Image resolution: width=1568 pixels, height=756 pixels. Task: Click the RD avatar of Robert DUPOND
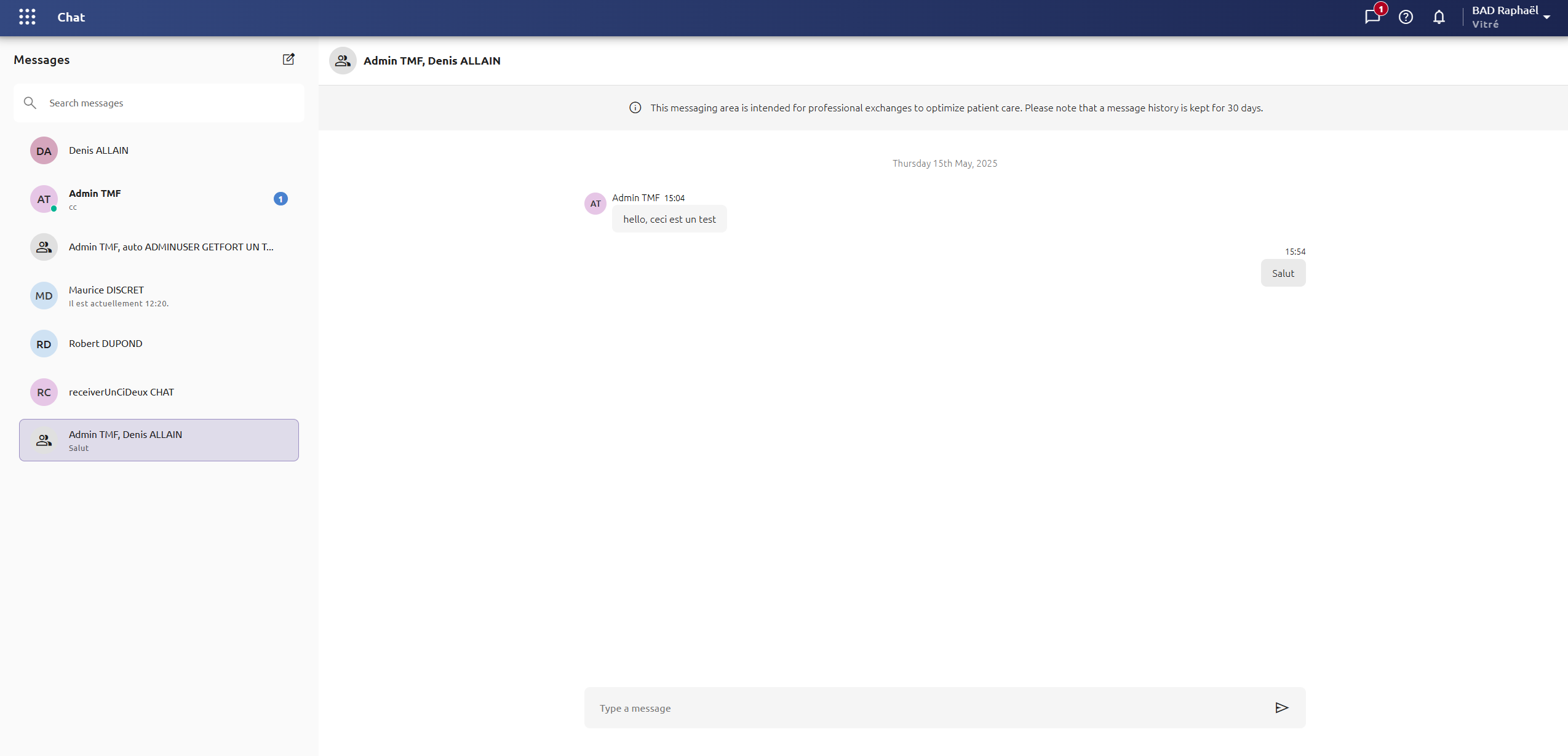click(x=44, y=344)
